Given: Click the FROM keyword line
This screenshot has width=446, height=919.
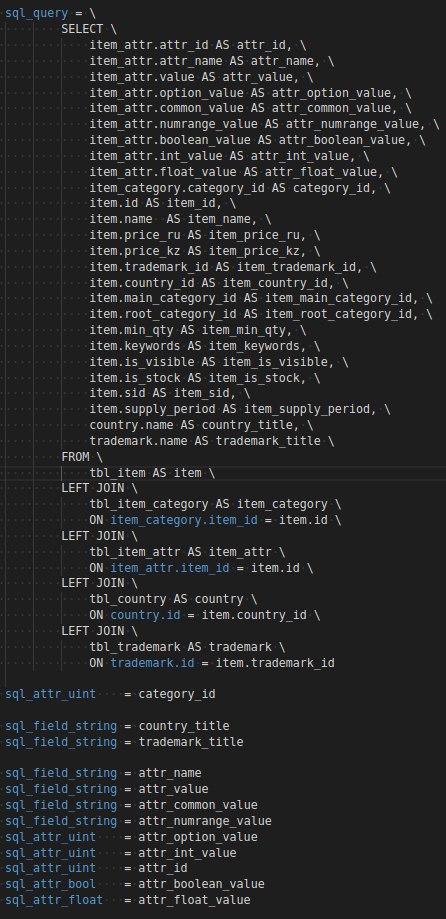Looking at the screenshot, I should pyautogui.click(x=82, y=456).
